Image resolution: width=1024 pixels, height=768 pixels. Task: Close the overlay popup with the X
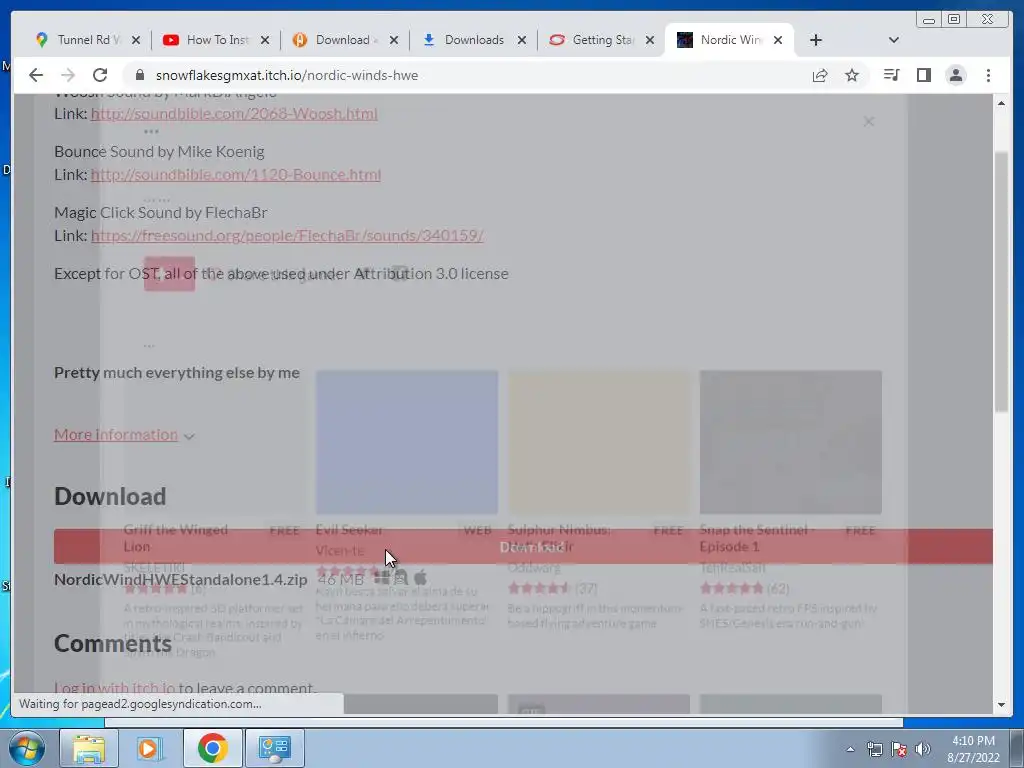pyautogui.click(x=869, y=121)
